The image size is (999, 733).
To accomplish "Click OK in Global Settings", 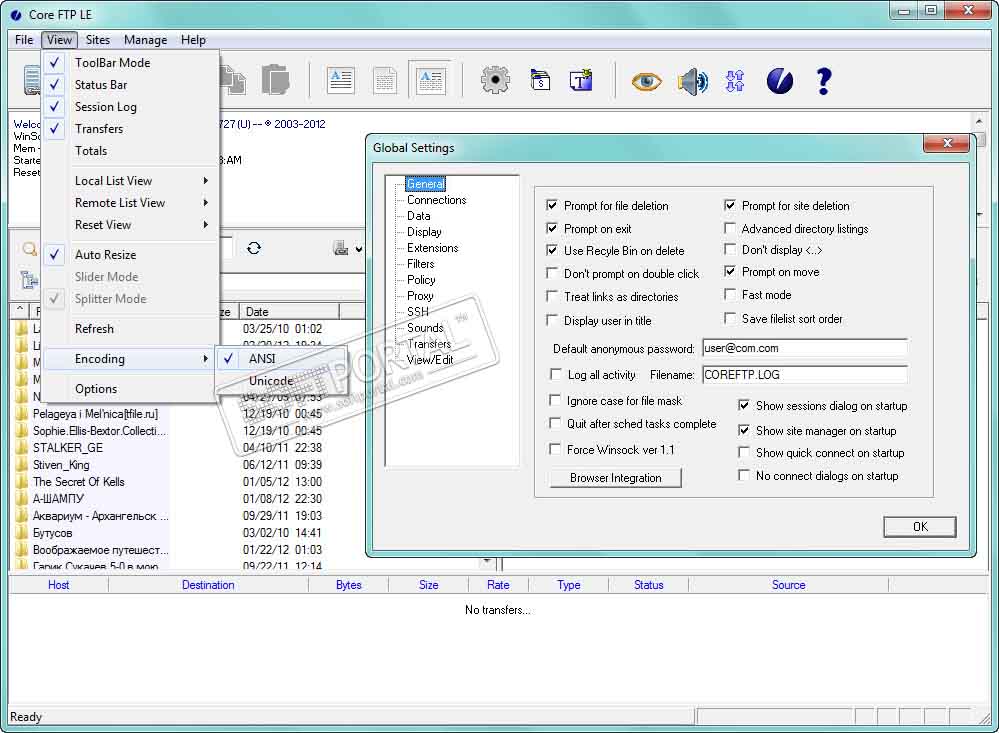I will (919, 526).
